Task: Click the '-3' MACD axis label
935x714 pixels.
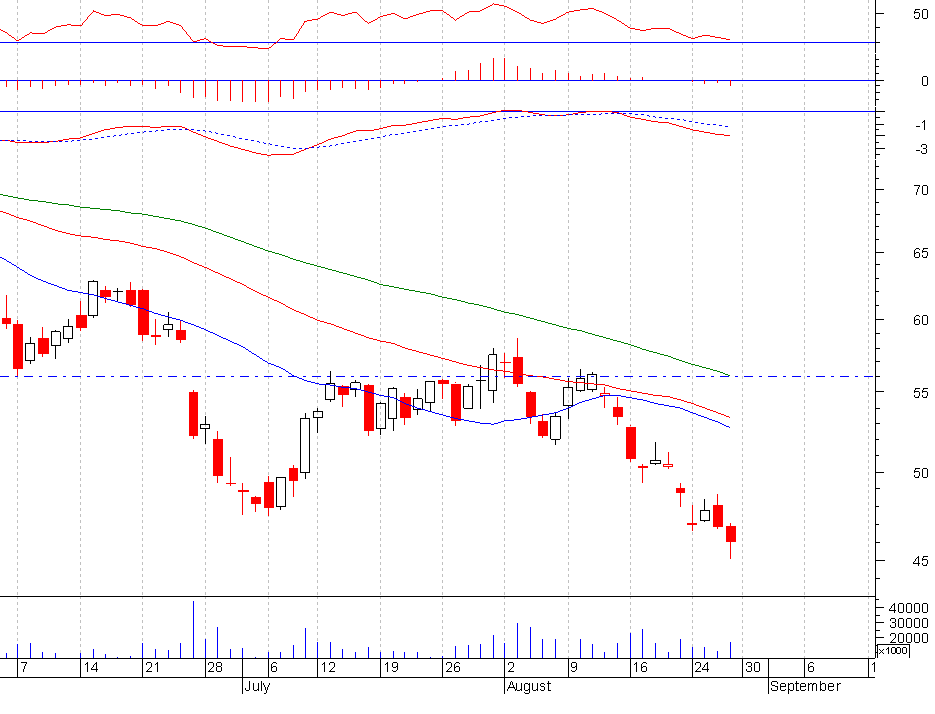Action: coord(921,149)
